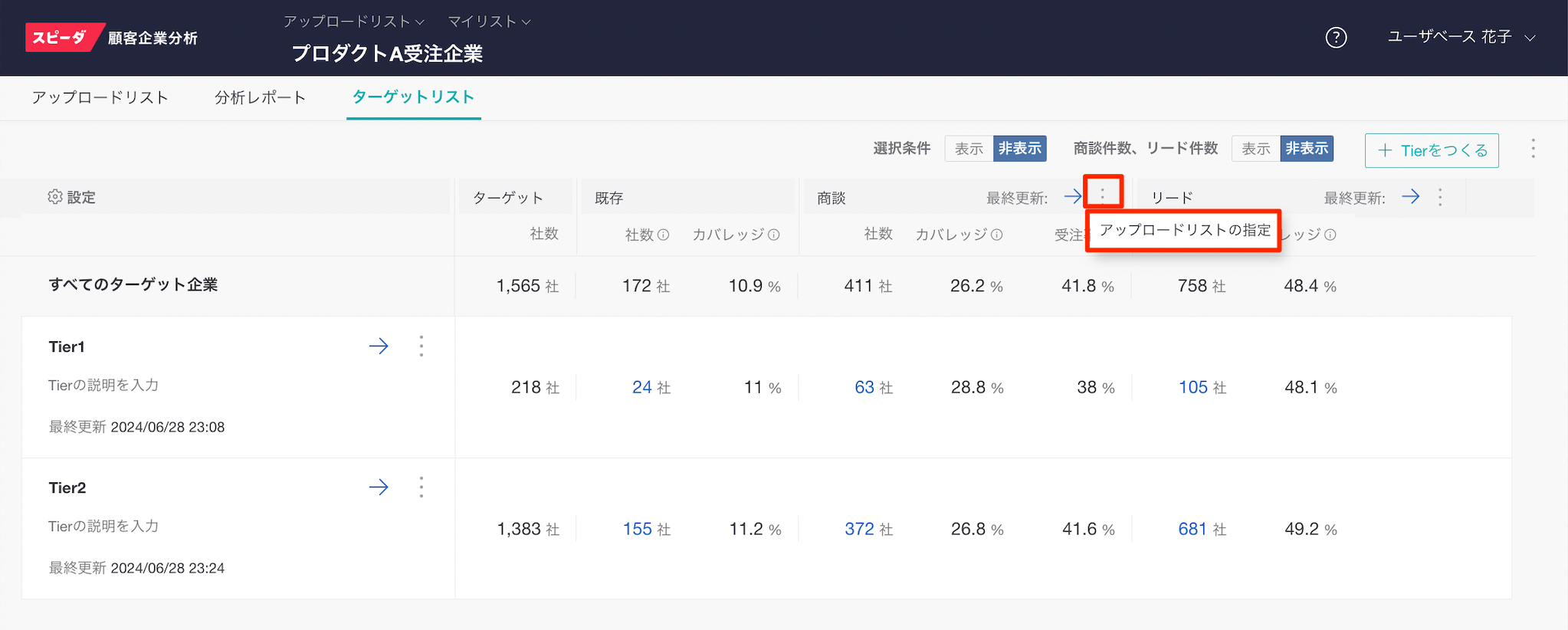Click the 63 社 link in Tier1 商談
The image size is (1568, 630).
(864, 388)
